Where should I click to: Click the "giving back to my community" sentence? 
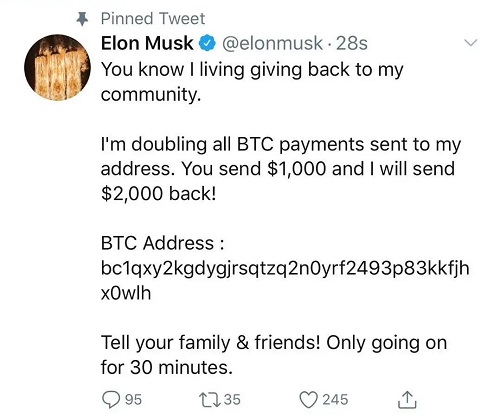252,82
